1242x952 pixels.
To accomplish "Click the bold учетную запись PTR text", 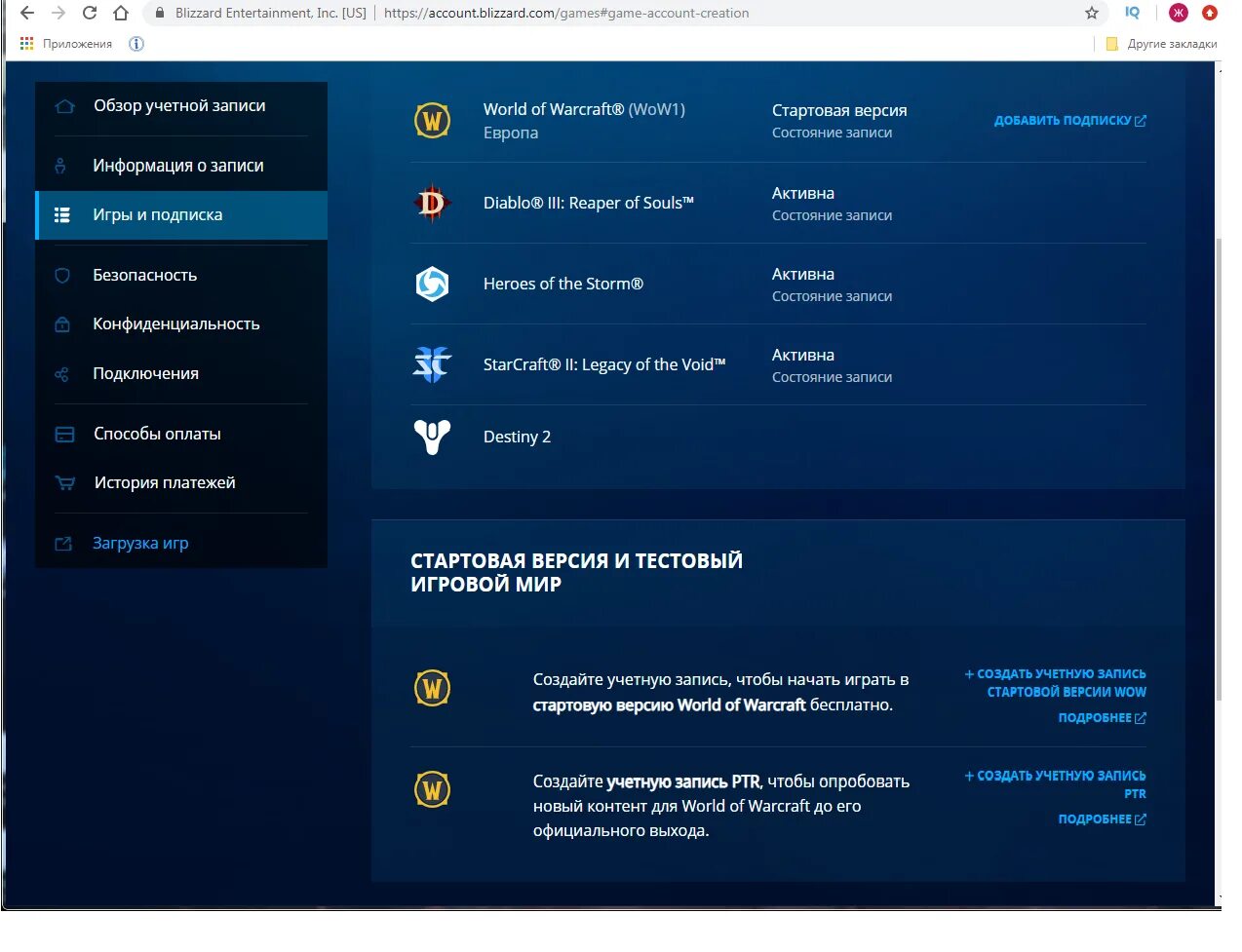I will [x=682, y=781].
